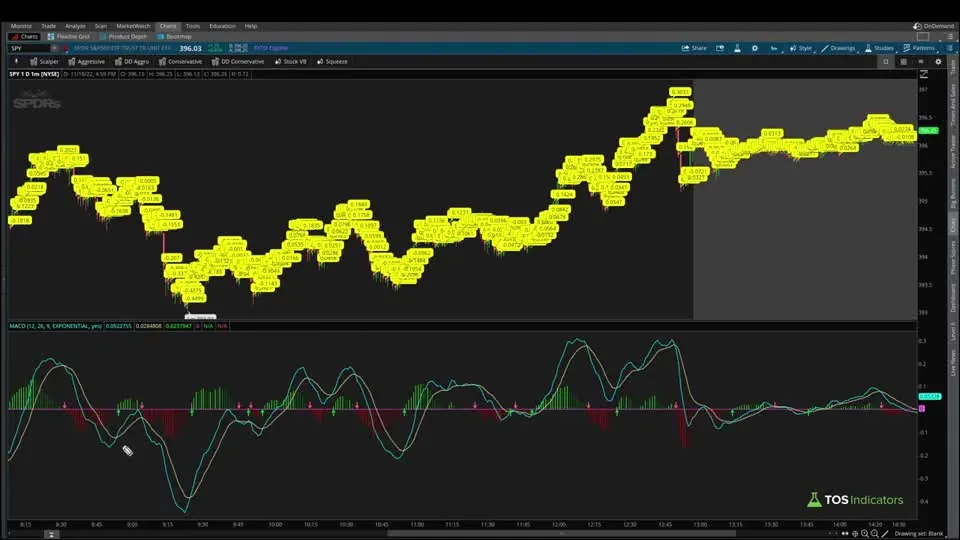Click the expand button at bottom left
Screen dimensions: 960x540
click(x=51, y=534)
